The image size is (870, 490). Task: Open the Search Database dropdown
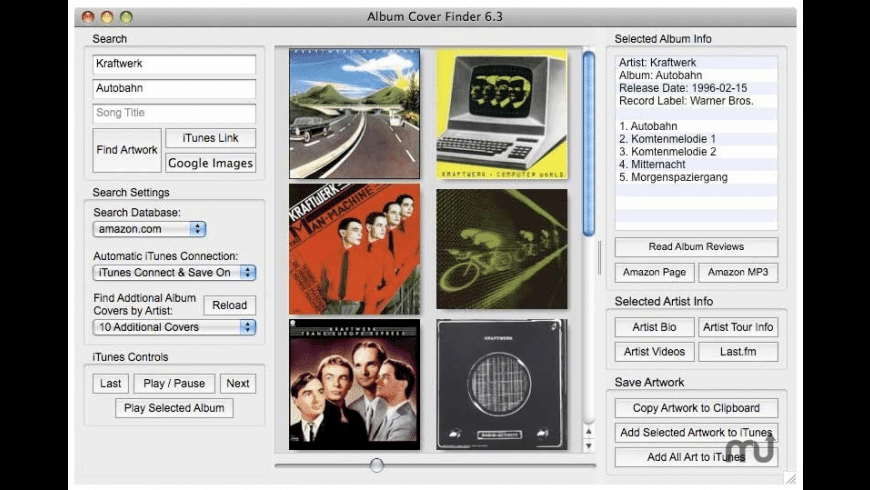pyautogui.click(x=149, y=229)
